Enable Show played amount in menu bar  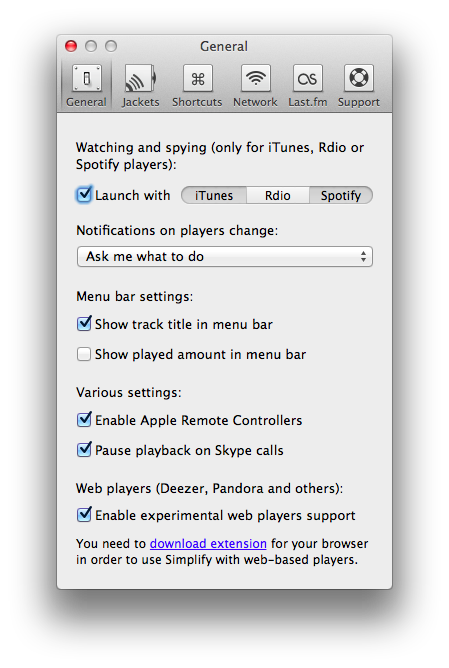point(84,354)
